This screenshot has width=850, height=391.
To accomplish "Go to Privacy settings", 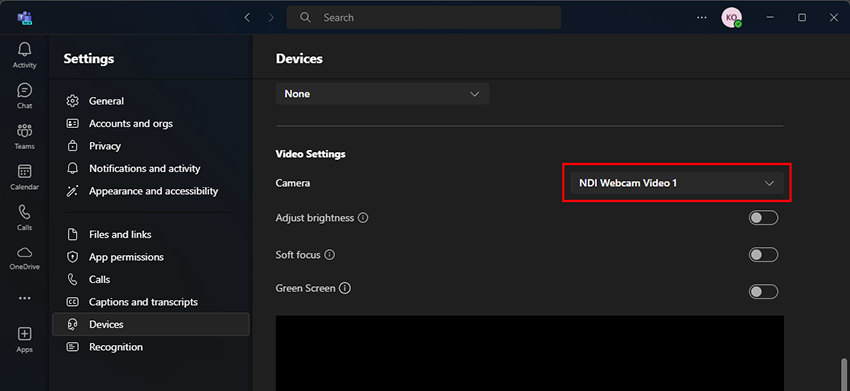I will (x=151, y=146).
